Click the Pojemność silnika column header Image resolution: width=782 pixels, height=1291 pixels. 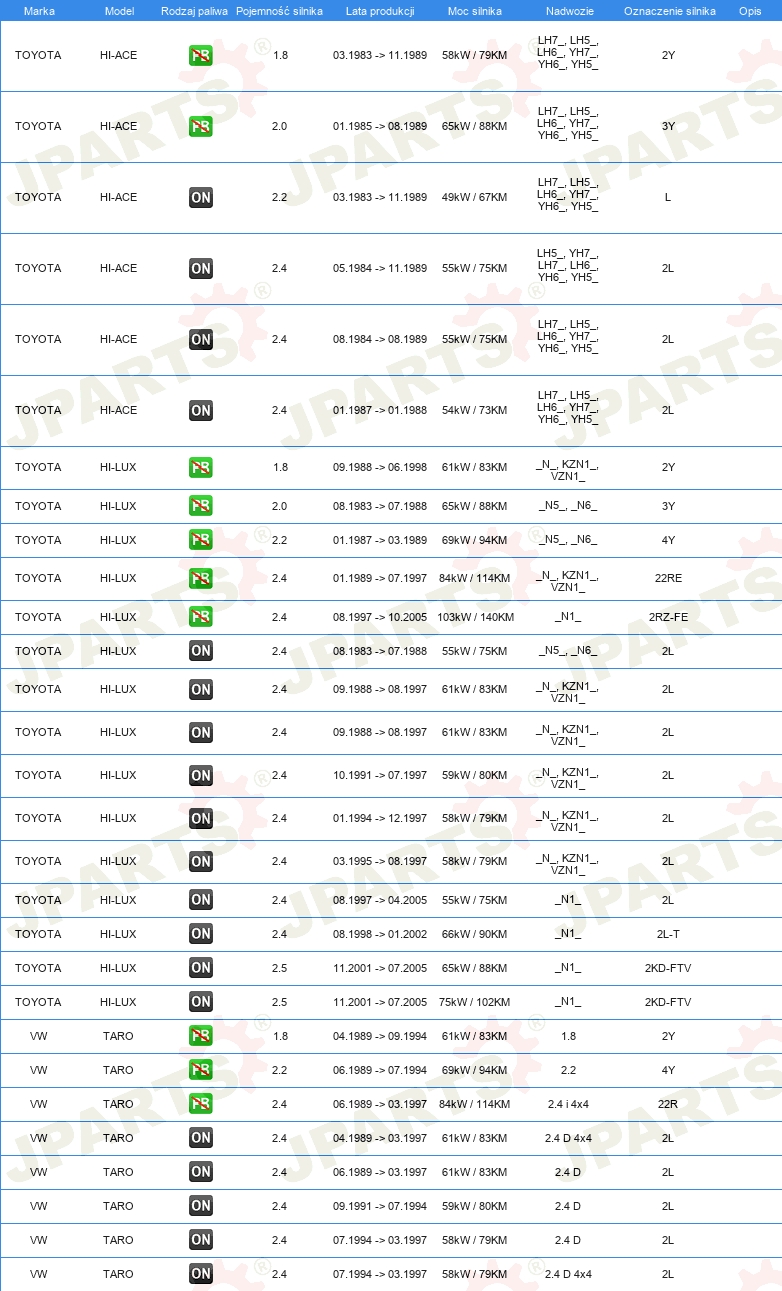click(x=279, y=11)
